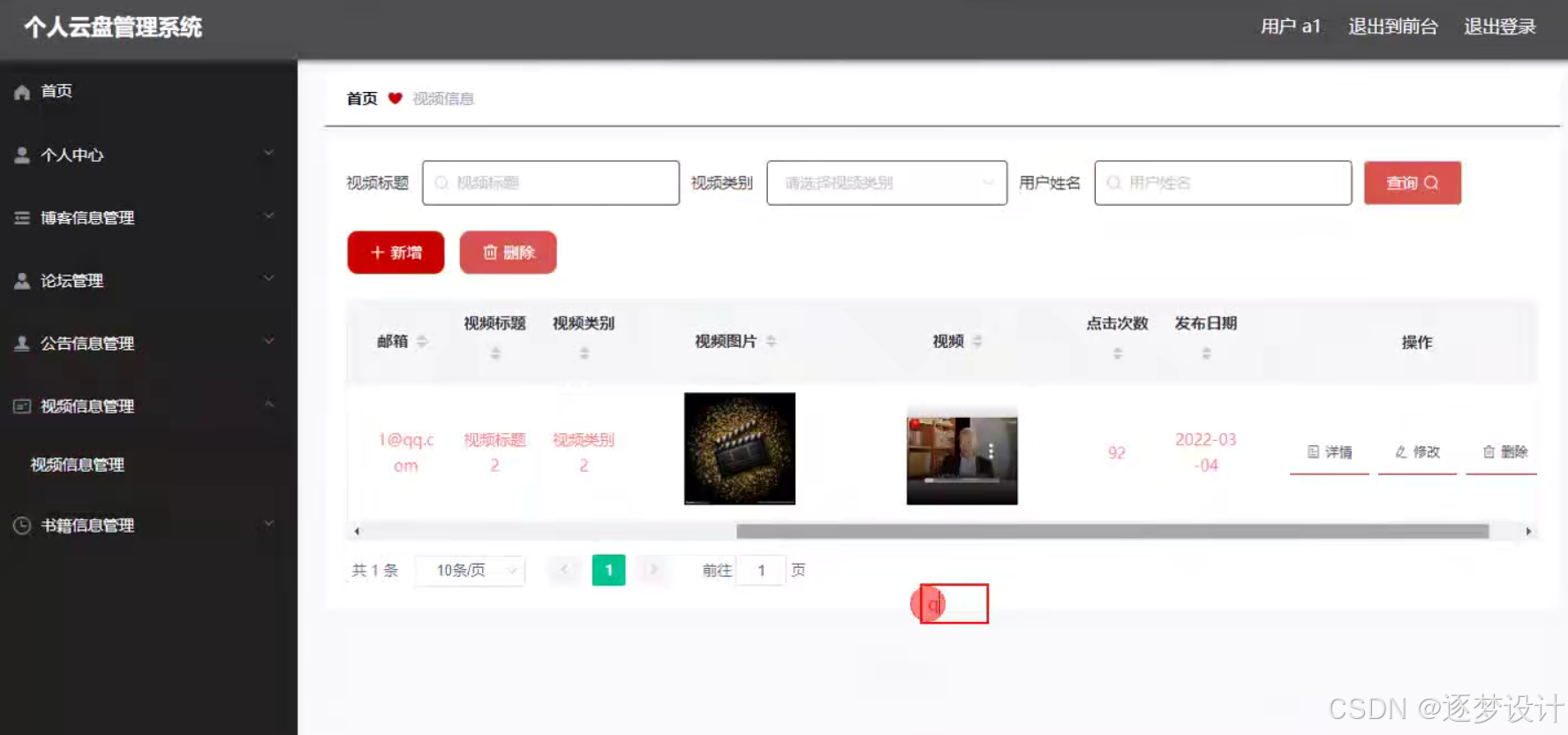Click scrollbar right arrow under table
Viewport: 1568px width, 735px height.
pos(1528,531)
